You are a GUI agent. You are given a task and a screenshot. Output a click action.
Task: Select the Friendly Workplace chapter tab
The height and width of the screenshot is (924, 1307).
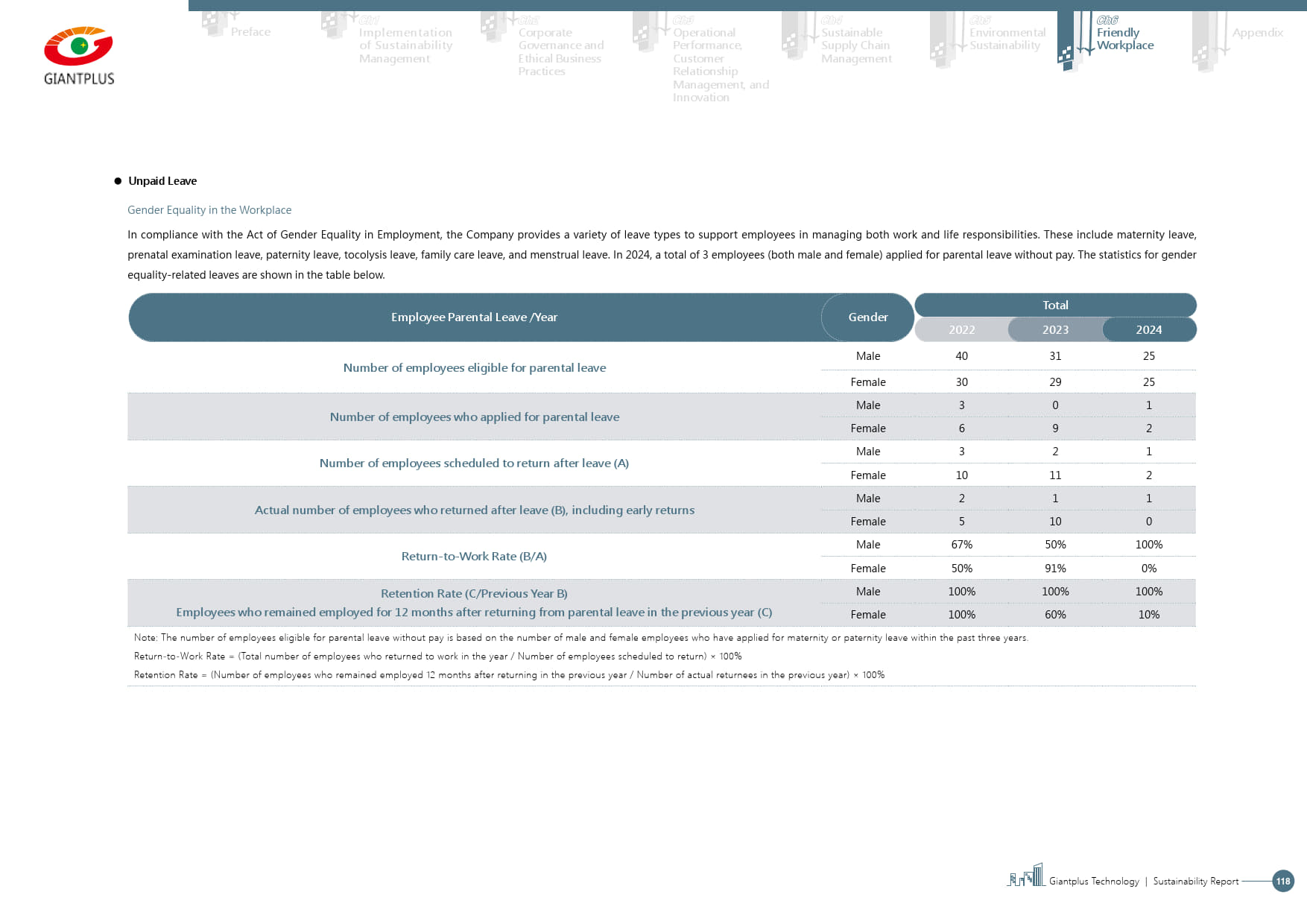click(x=1124, y=39)
